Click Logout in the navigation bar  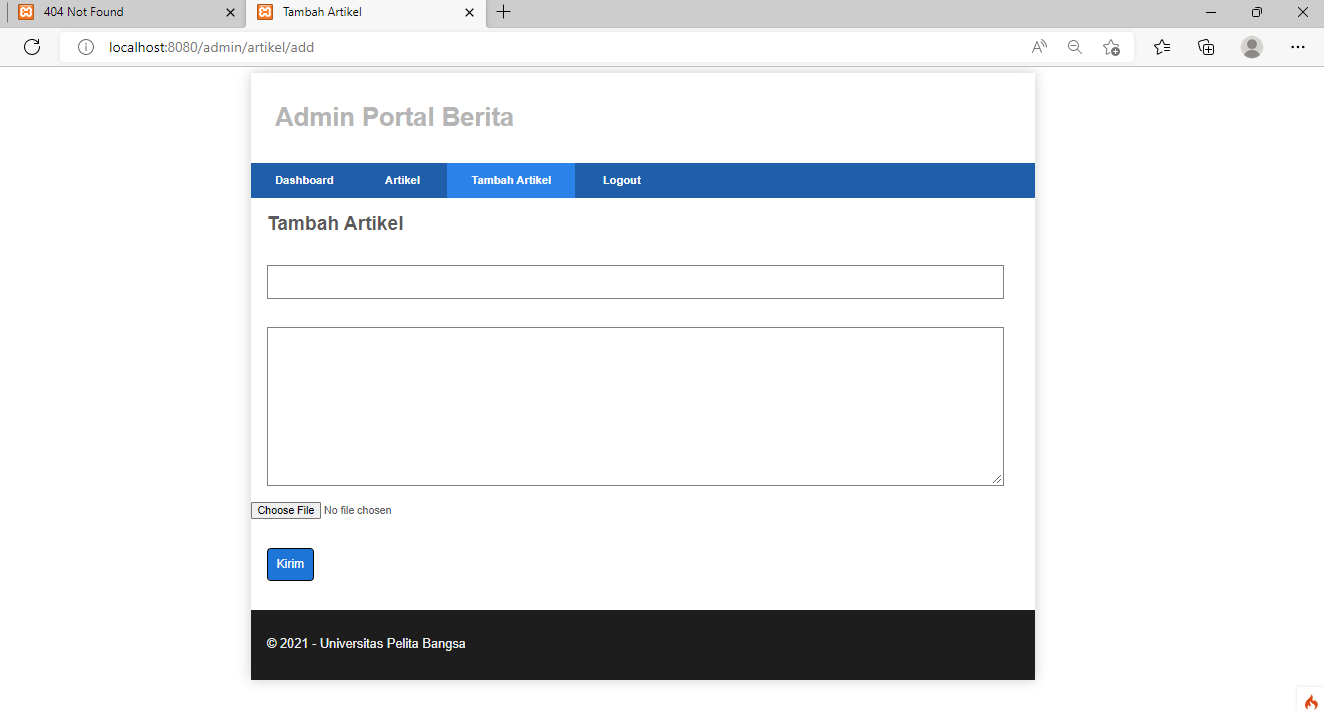621,180
